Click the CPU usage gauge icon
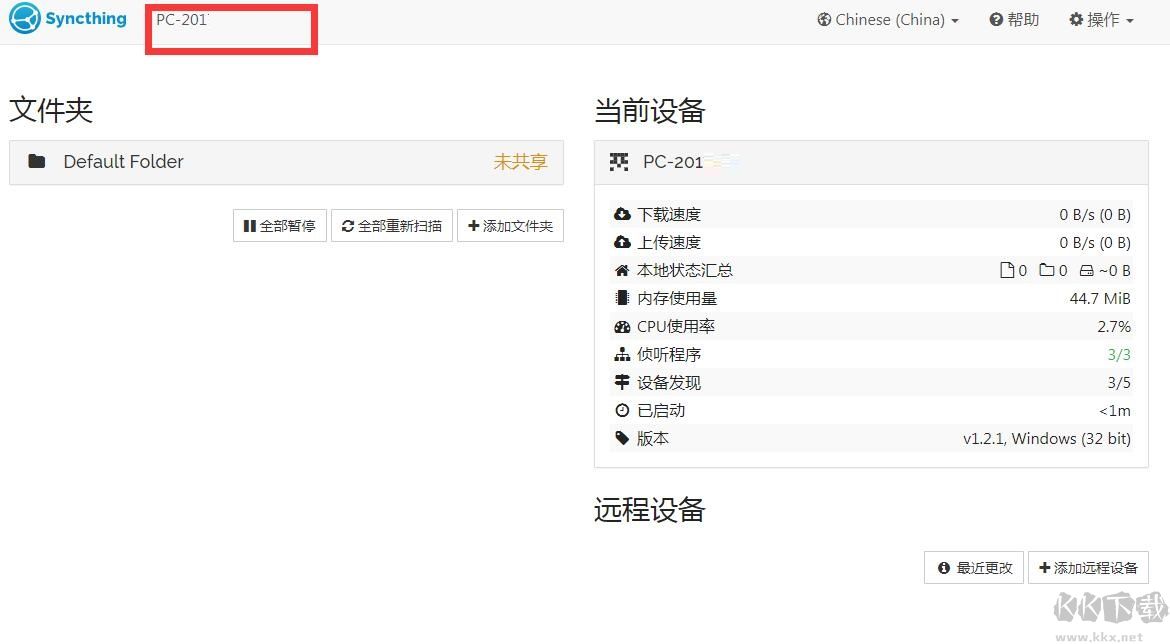The height and width of the screenshot is (644, 1170). [624, 325]
